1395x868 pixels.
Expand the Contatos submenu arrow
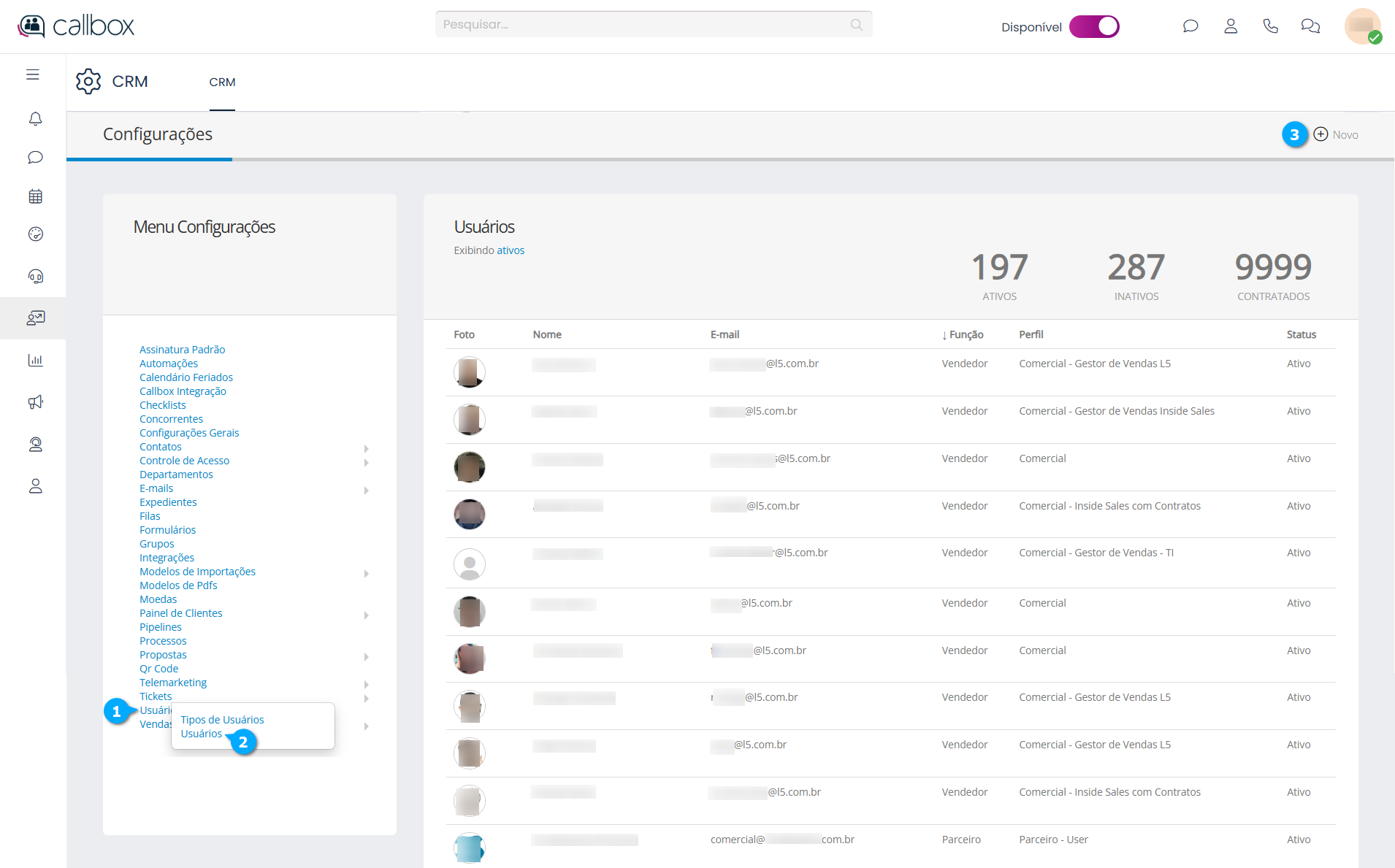coord(366,448)
